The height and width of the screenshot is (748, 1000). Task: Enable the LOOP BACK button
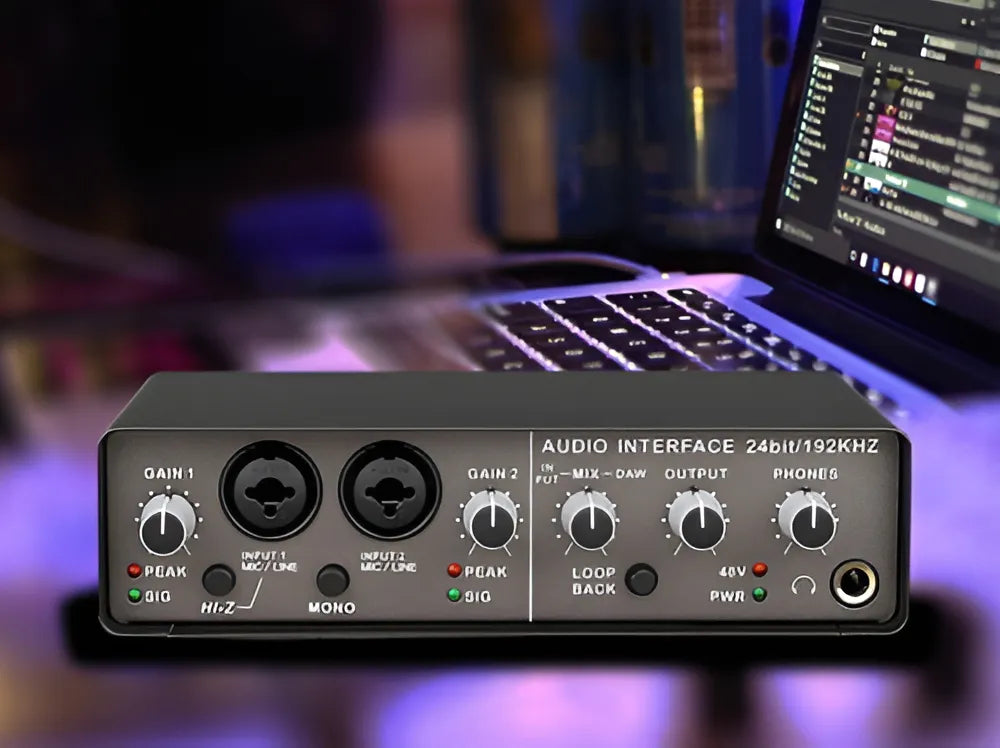tap(641, 579)
